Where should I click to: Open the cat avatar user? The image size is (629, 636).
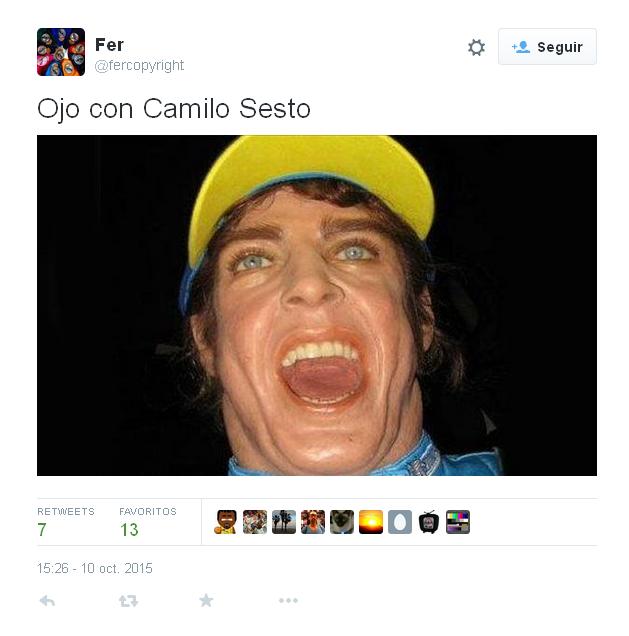click(x=342, y=522)
